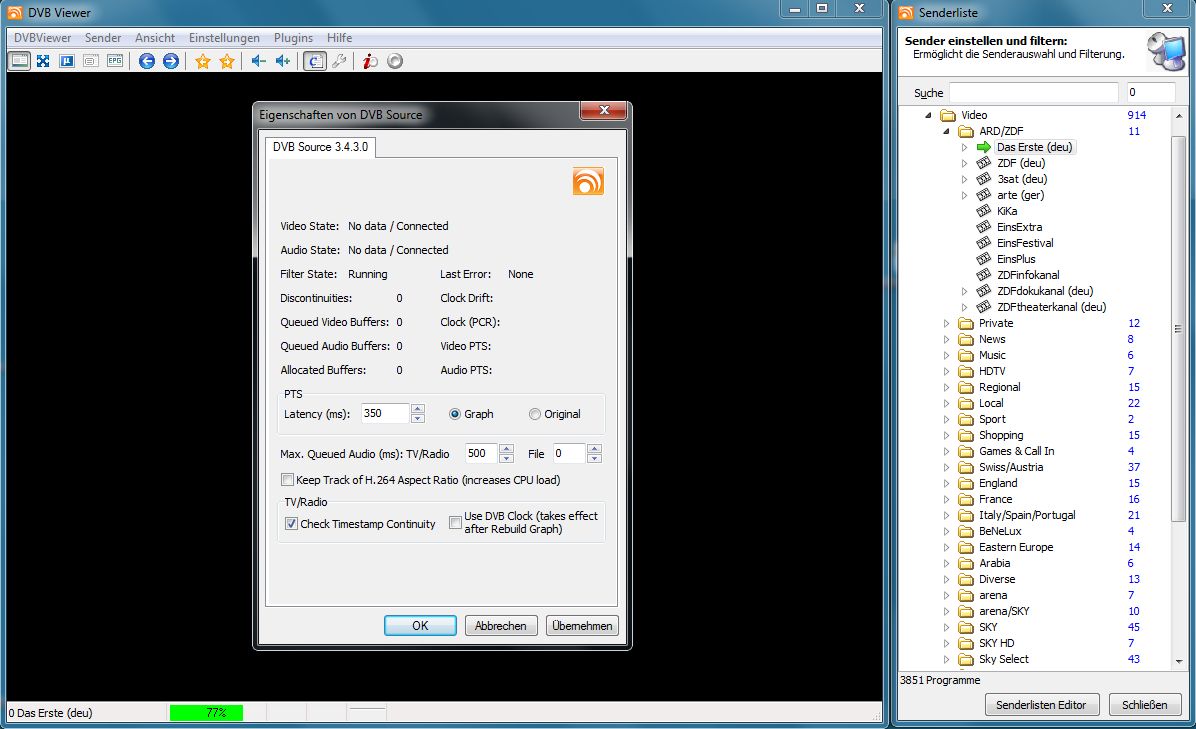Close the DVB Source properties dialog
This screenshot has width=1196, height=729.
click(x=604, y=111)
